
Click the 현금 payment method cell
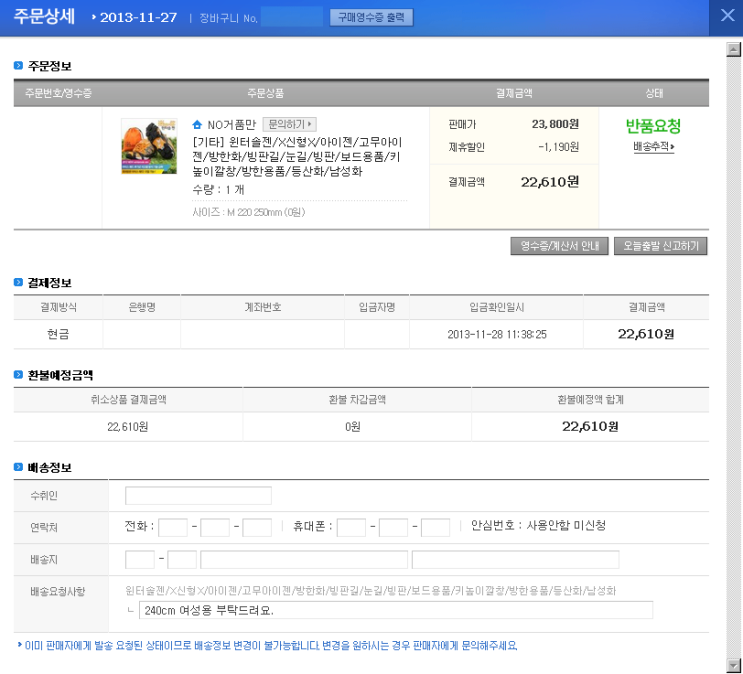pyautogui.click(x=58, y=334)
